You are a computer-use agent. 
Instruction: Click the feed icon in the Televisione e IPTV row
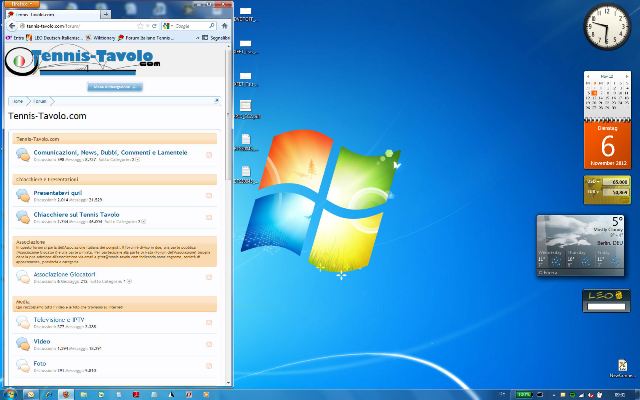click(x=209, y=322)
